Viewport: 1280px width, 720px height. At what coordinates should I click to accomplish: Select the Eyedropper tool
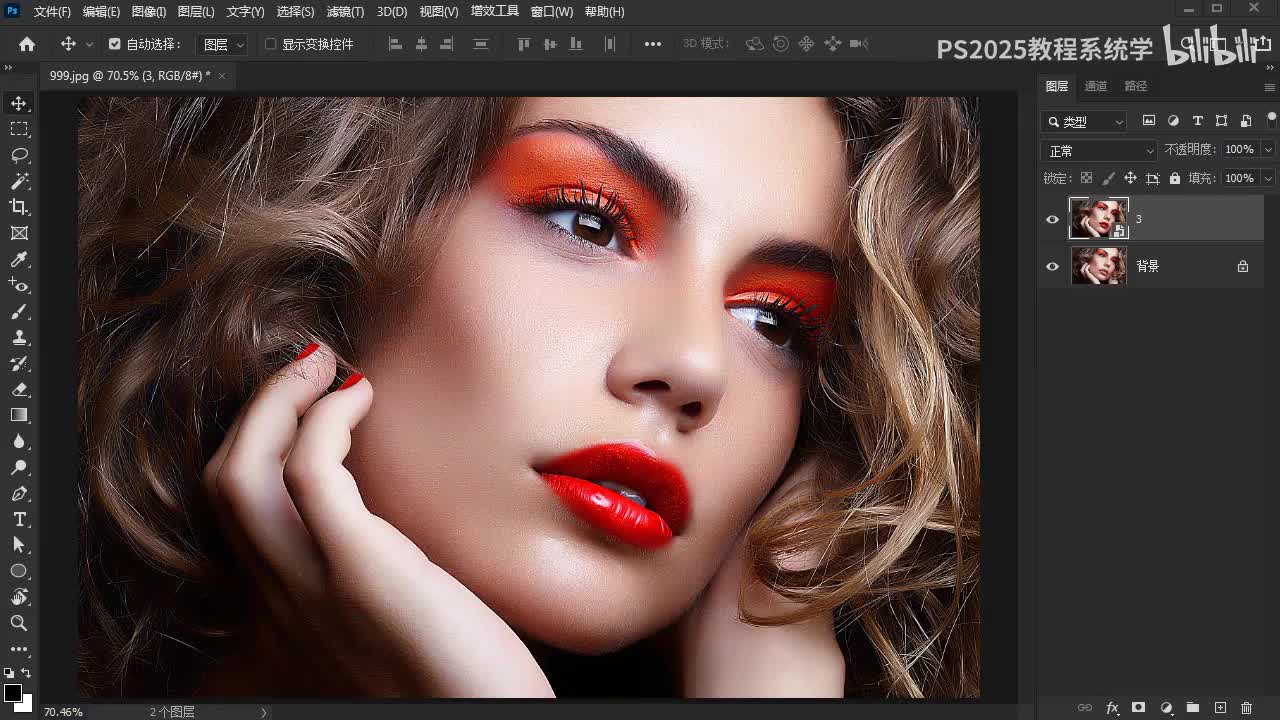(x=19, y=260)
